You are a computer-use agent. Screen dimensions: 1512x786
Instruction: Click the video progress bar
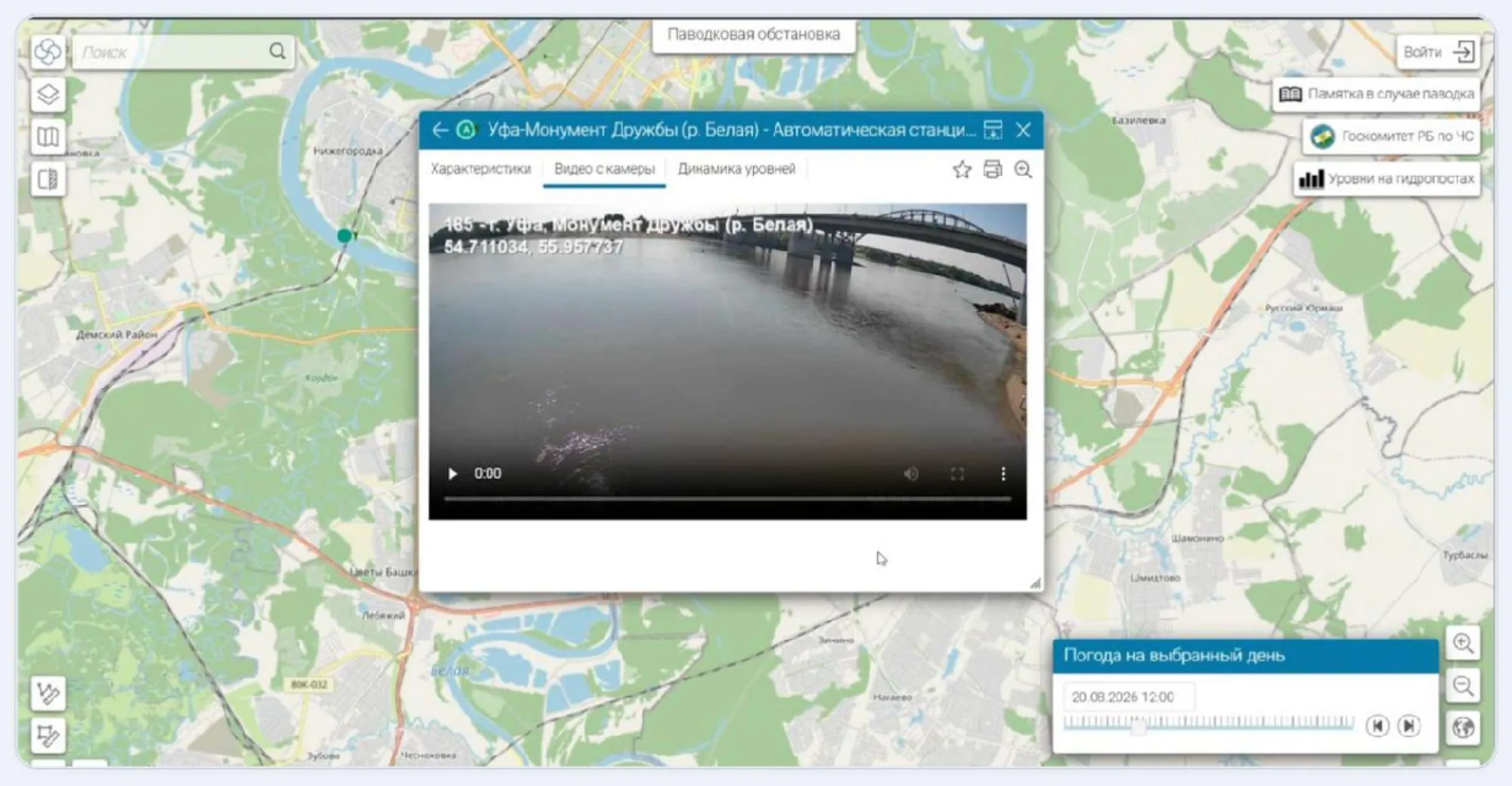point(727,499)
